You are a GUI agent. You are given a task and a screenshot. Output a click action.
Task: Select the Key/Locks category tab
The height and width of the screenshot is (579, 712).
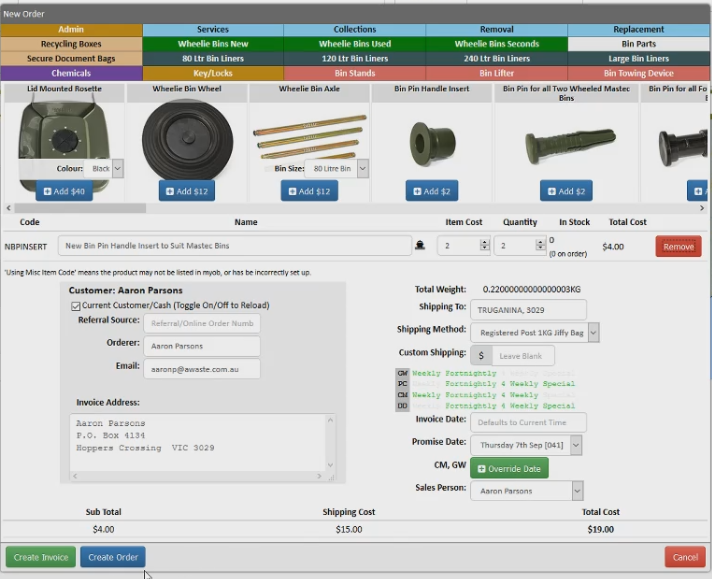(213, 73)
